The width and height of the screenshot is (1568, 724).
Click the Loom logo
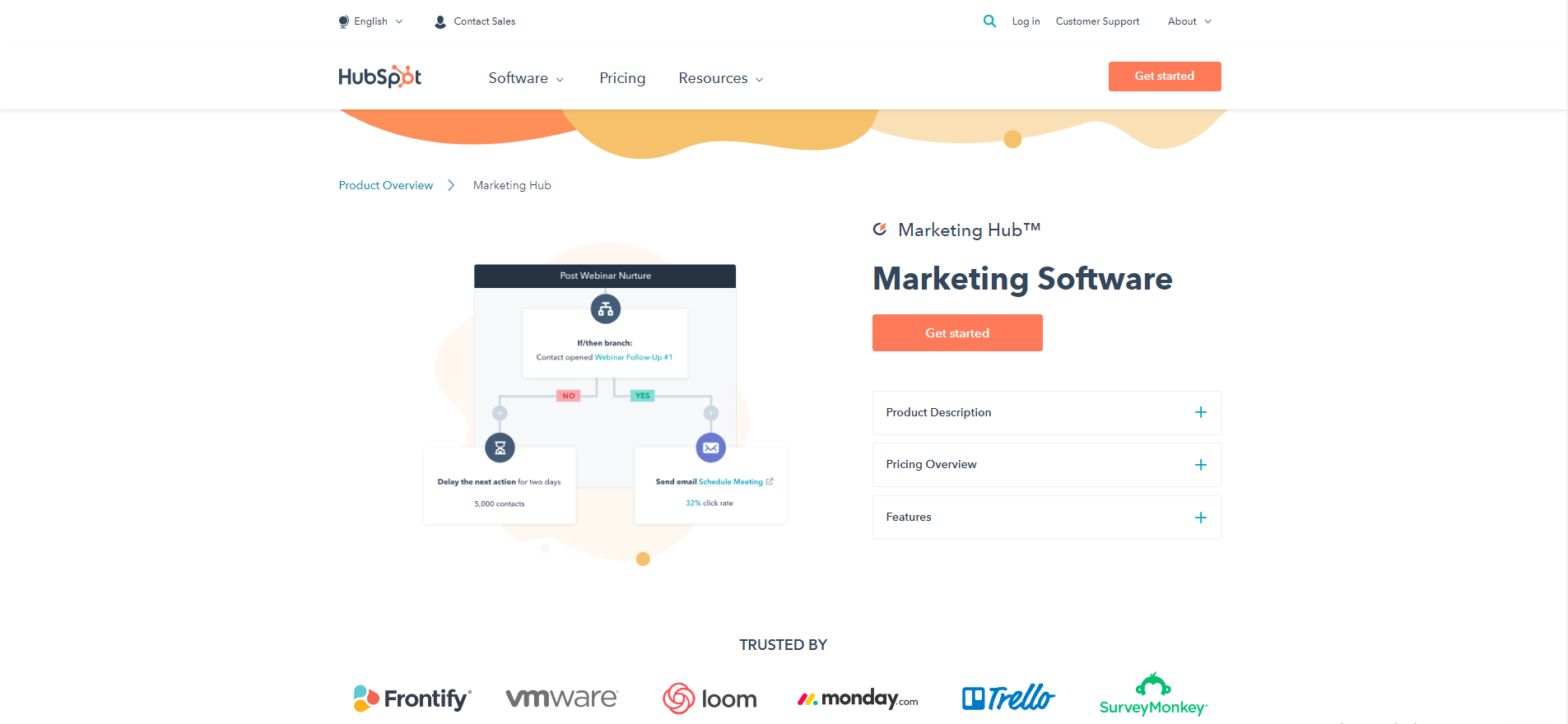tap(710, 698)
